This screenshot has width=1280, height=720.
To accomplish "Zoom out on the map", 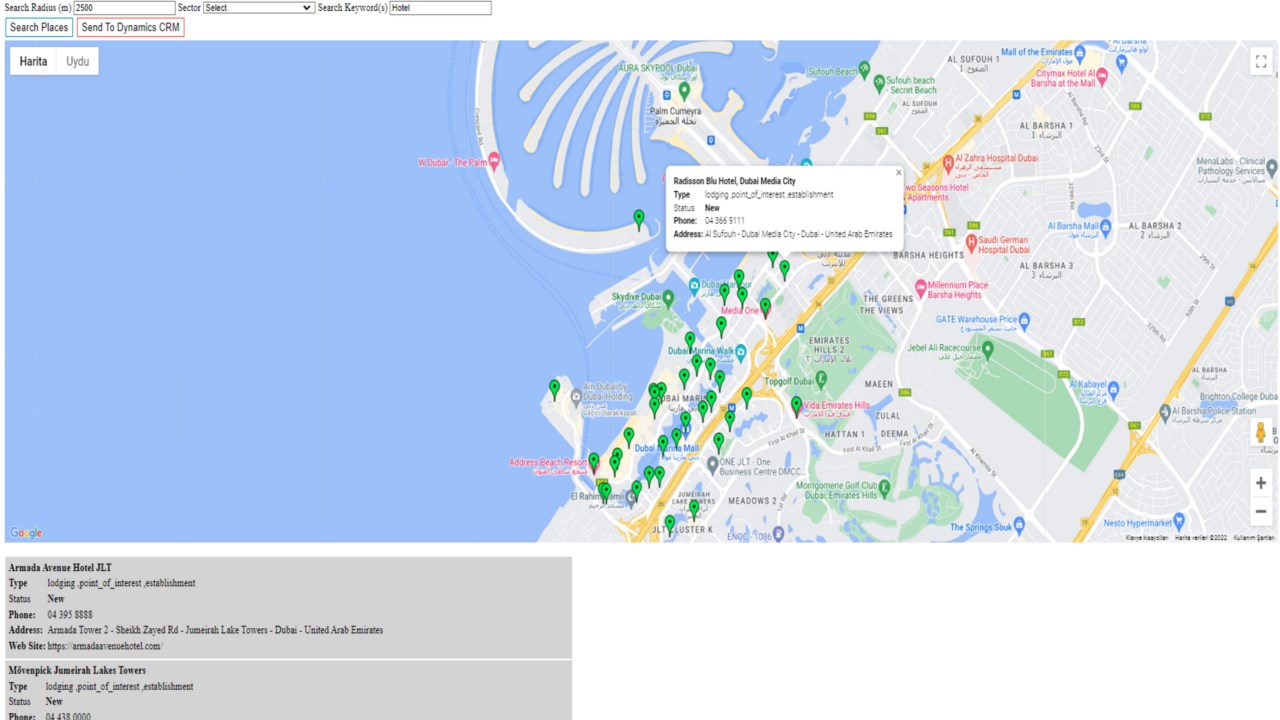I will click(1260, 511).
